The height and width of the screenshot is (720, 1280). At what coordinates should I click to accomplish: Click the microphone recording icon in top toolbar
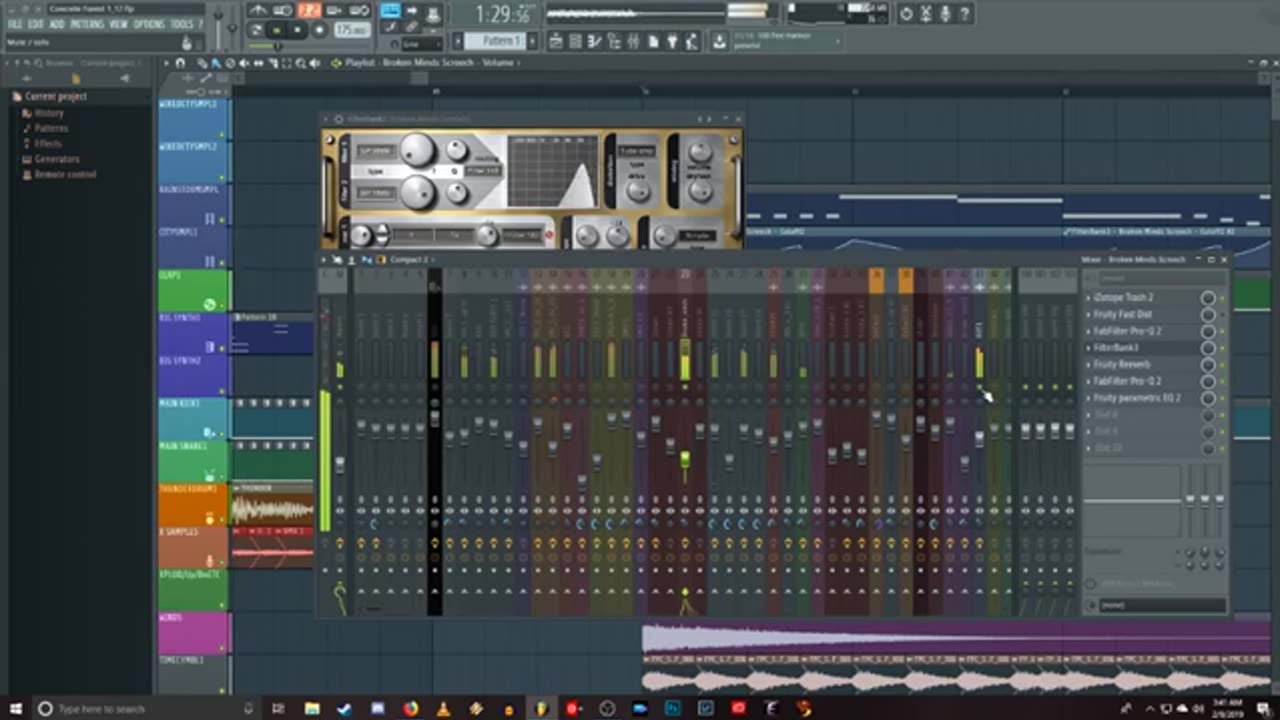945,13
